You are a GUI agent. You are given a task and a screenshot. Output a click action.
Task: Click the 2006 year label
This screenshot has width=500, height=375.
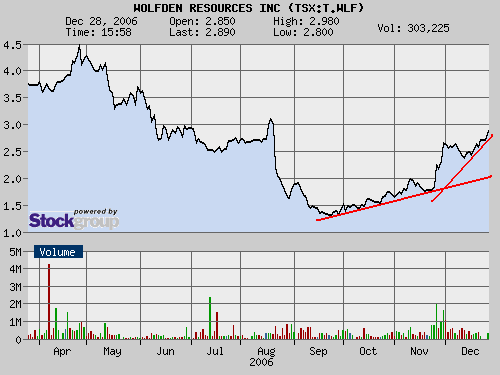pyautogui.click(x=261, y=362)
